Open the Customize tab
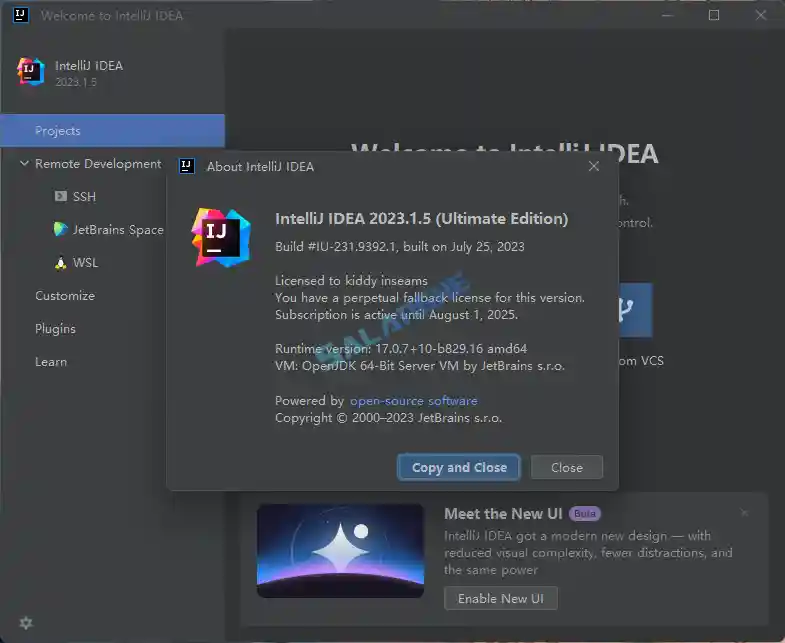Image resolution: width=785 pixels, height=643 pixels. click(65, 296)
